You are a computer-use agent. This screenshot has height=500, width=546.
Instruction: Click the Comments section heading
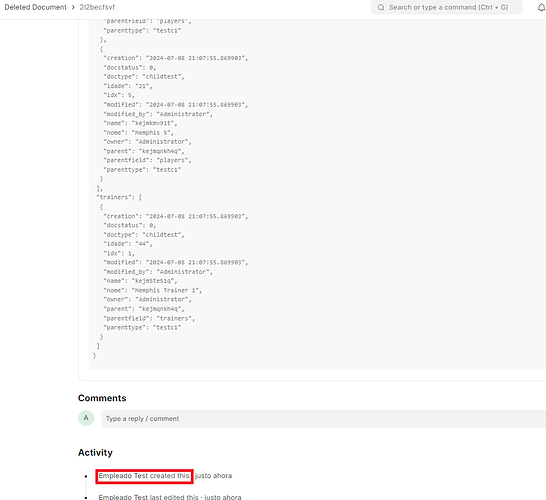click(x=102, y=398)
